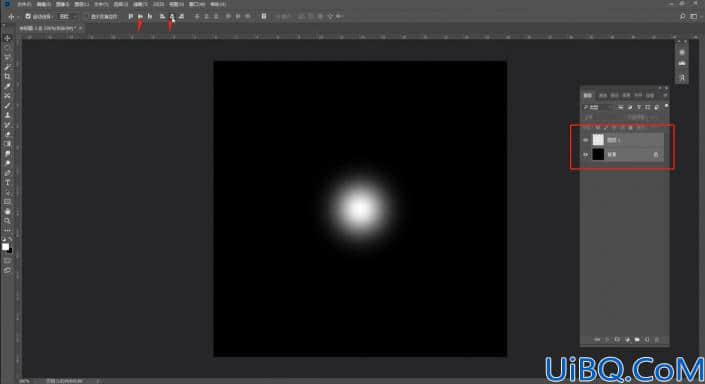Select the Path Selection tool
This screenshot has width=705, height=384.
(7, 192)
